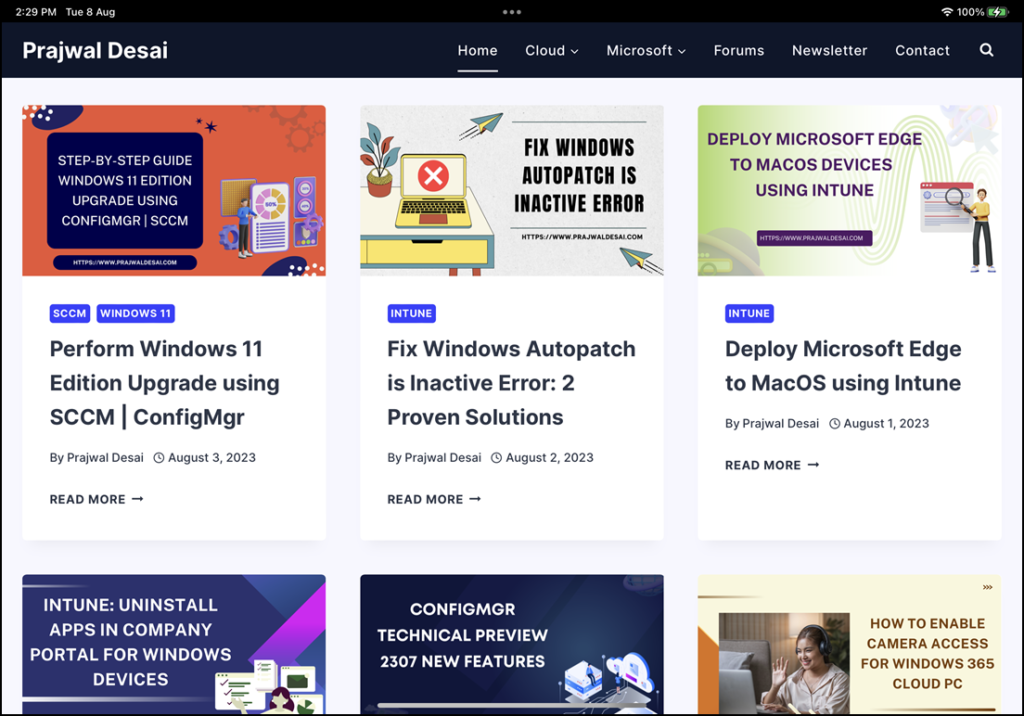Select the SCCM category tag
Screen dimensions: 1024x716
pyautogui.click(x=70, y=314)
